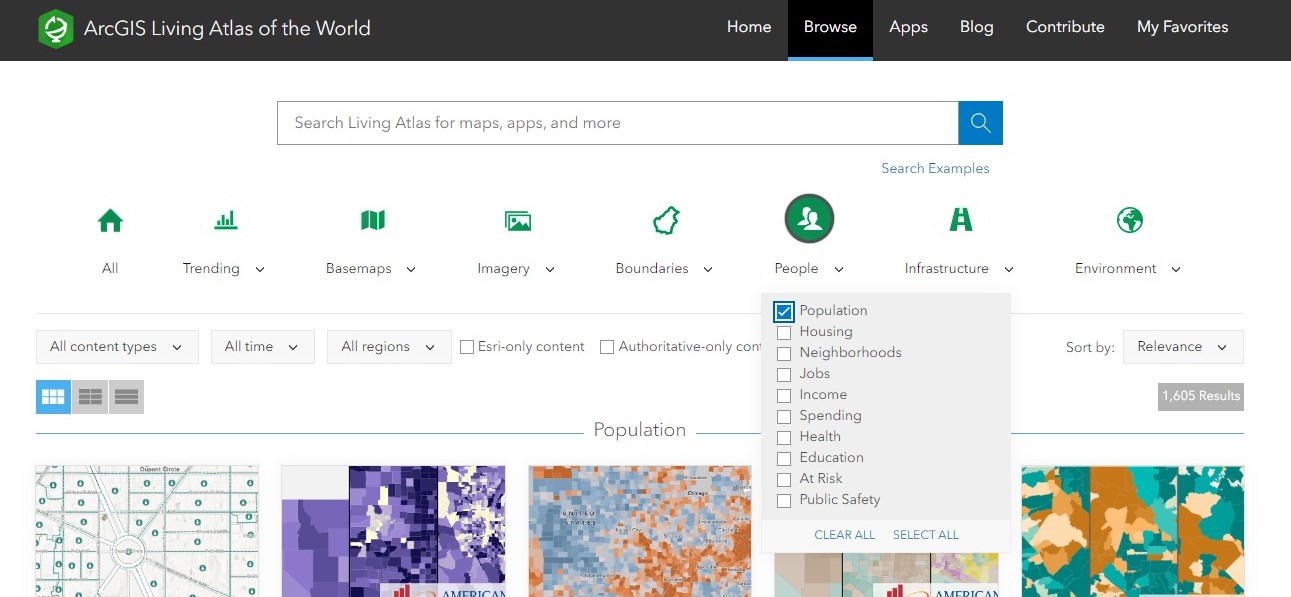Switch to list view layout
The width and height of the screenshot is (1291, 597).
pyautogui.click(x=90, y=397)
